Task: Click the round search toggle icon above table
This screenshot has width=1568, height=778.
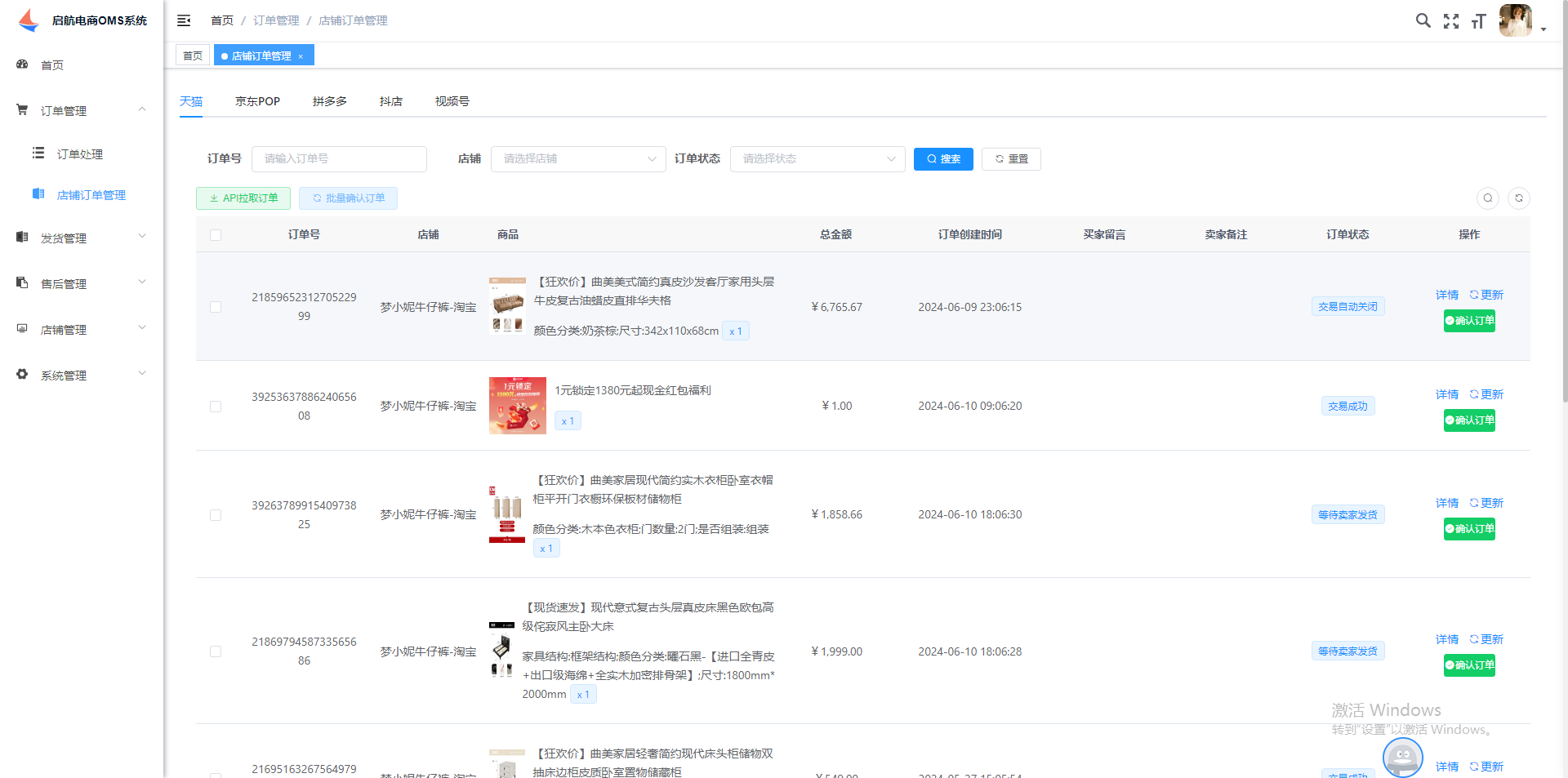Action: point(1487,198)
